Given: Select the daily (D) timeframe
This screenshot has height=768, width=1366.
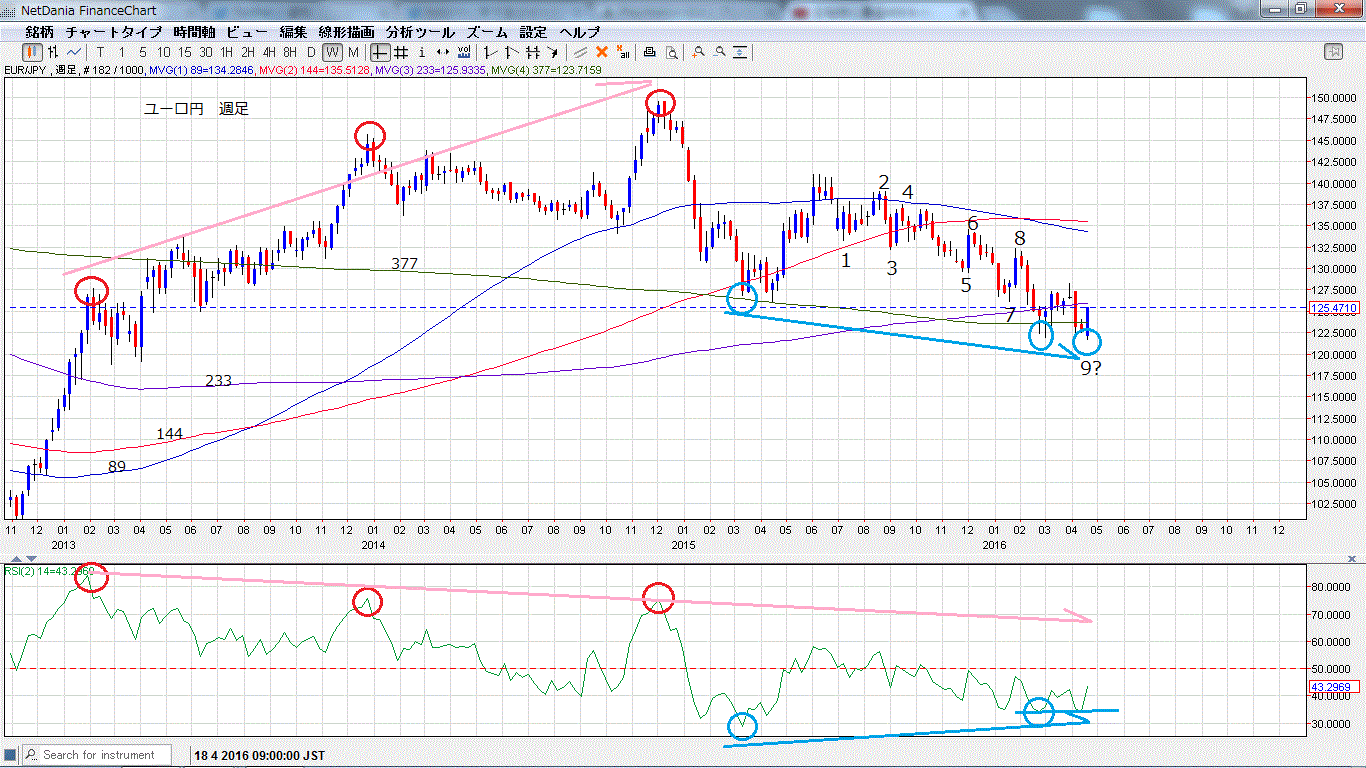Looking at the screenshot, I should coord(311,51).
